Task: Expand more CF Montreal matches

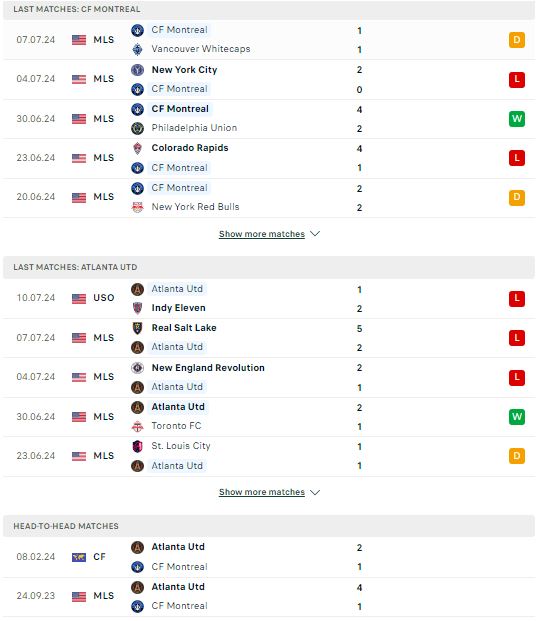Action: (262, 234)
